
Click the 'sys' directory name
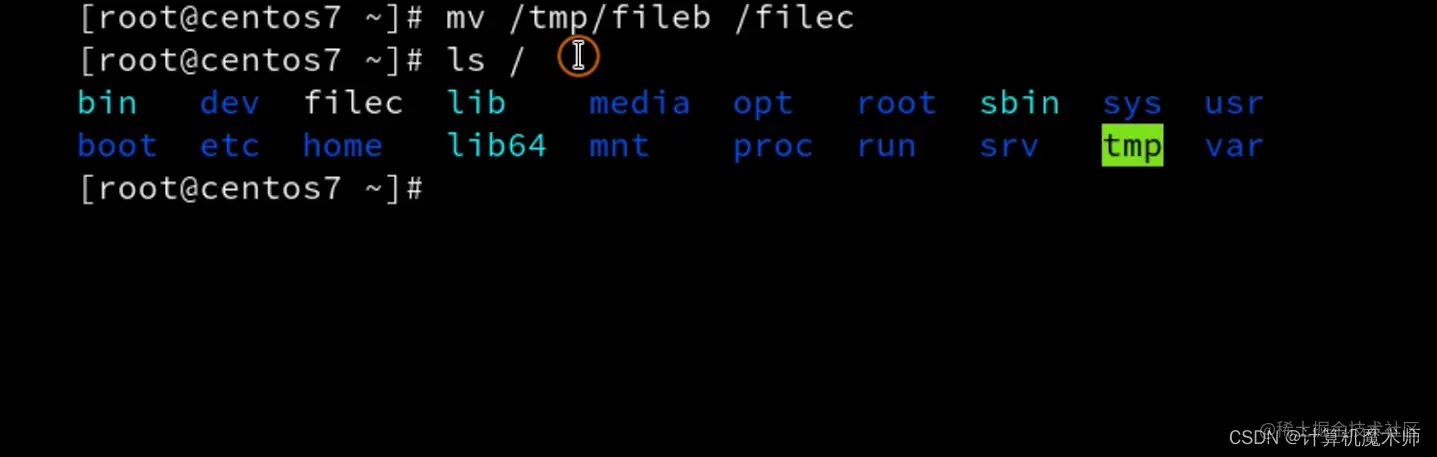(x=1133, y=105)
